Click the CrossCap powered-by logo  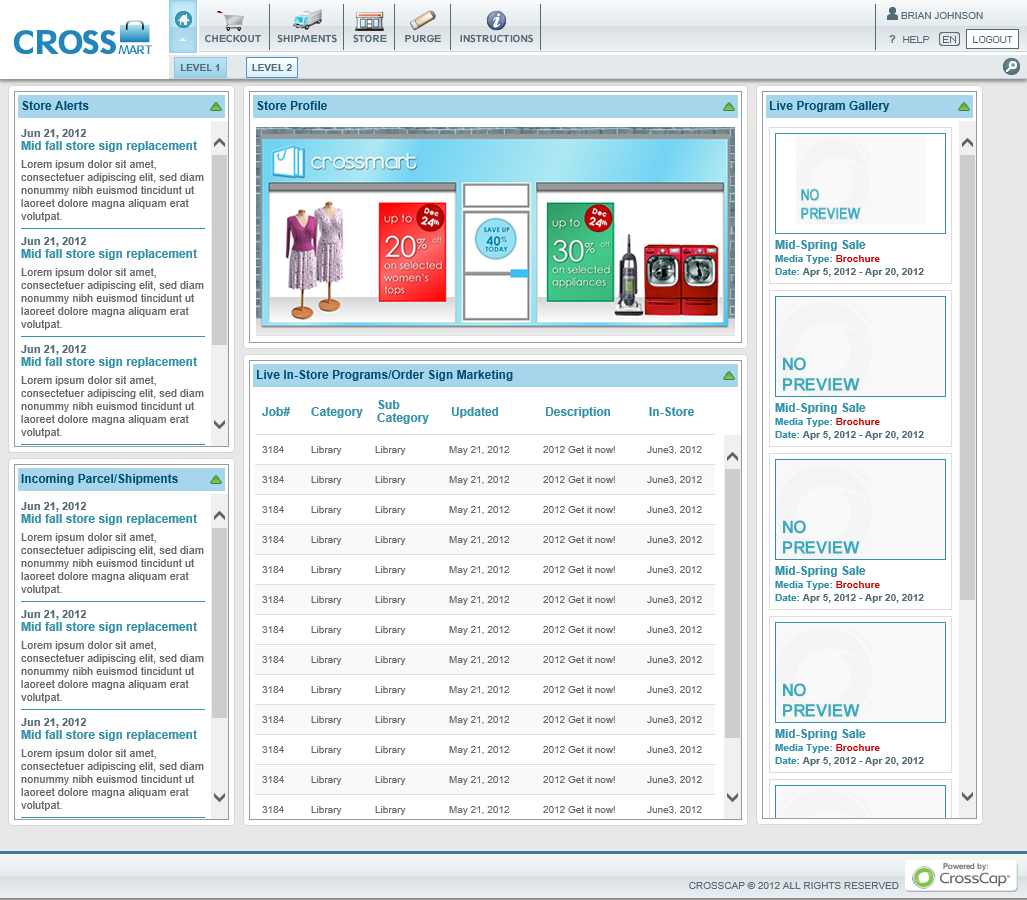pyautogui.click(x=961, y=876)
